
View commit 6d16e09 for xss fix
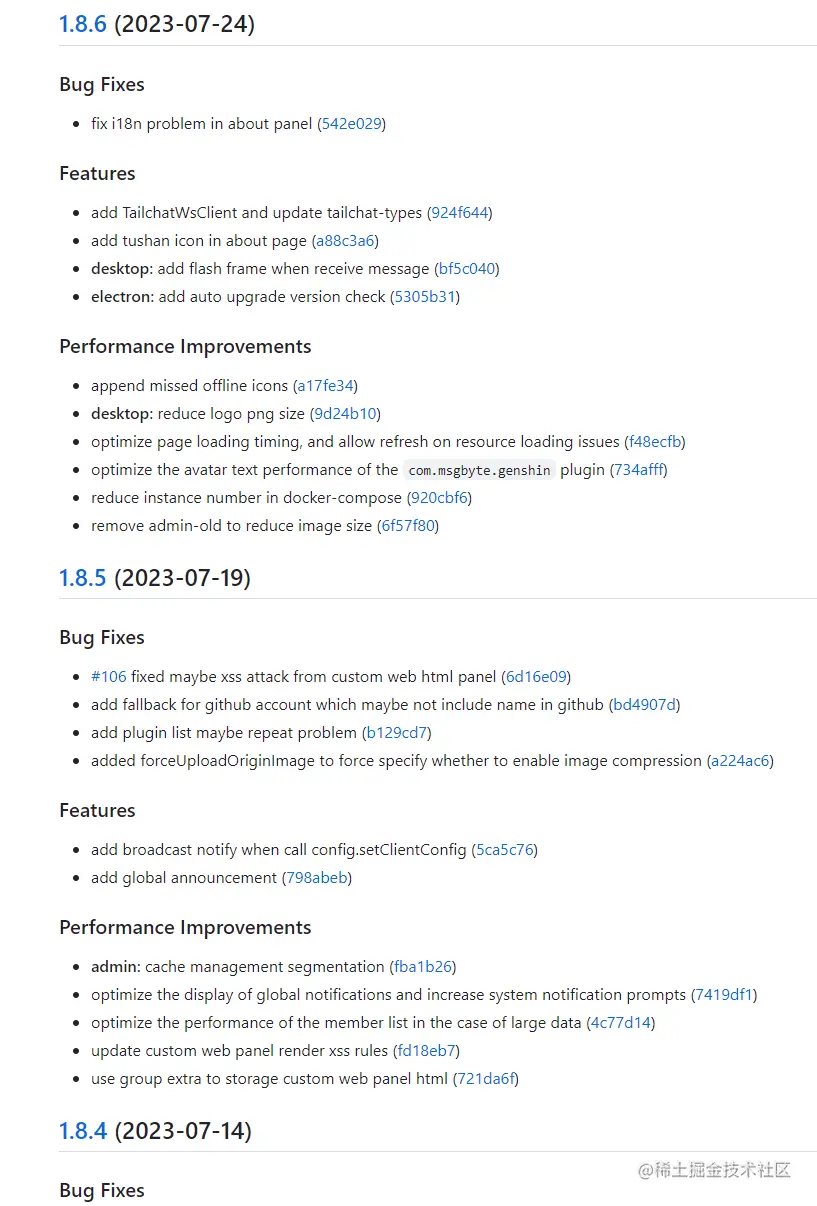[x=538, y=677]
